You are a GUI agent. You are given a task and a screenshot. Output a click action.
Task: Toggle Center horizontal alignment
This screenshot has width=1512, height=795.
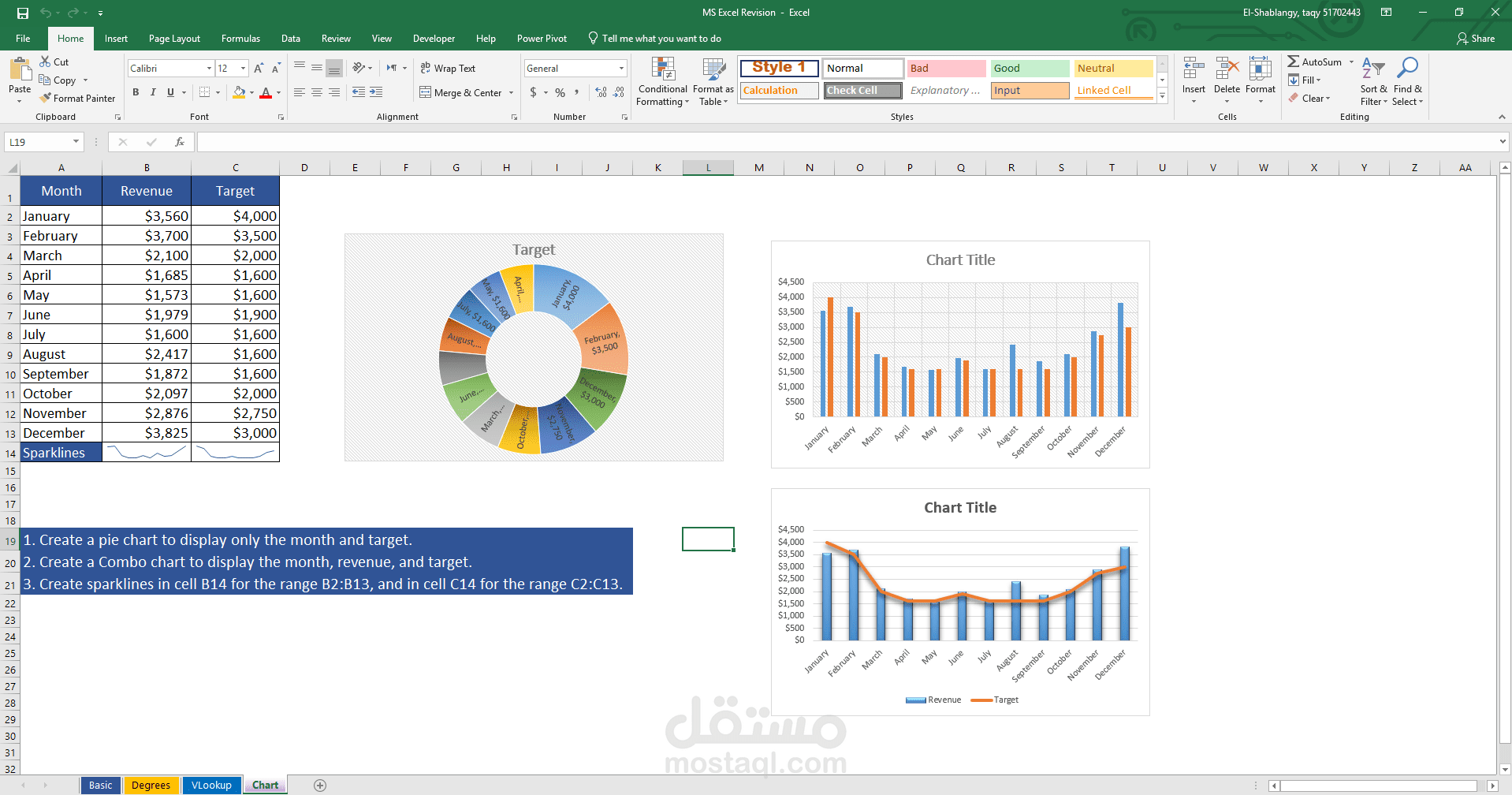[317, 92]
